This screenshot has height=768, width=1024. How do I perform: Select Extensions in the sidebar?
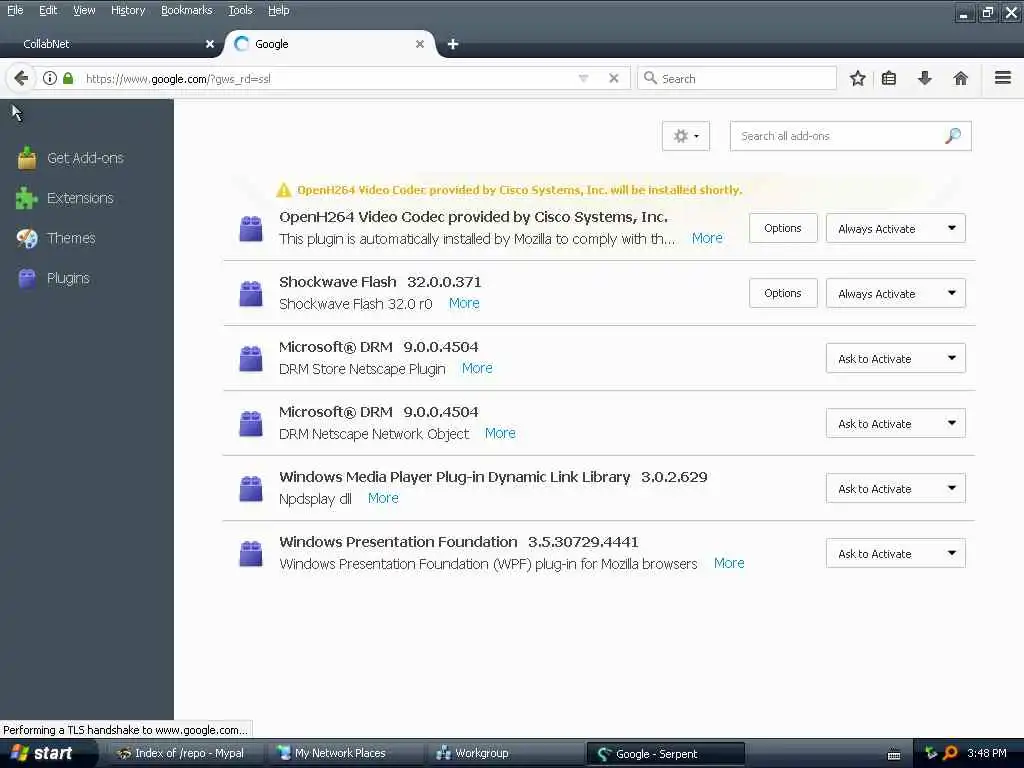pos(65,198)
